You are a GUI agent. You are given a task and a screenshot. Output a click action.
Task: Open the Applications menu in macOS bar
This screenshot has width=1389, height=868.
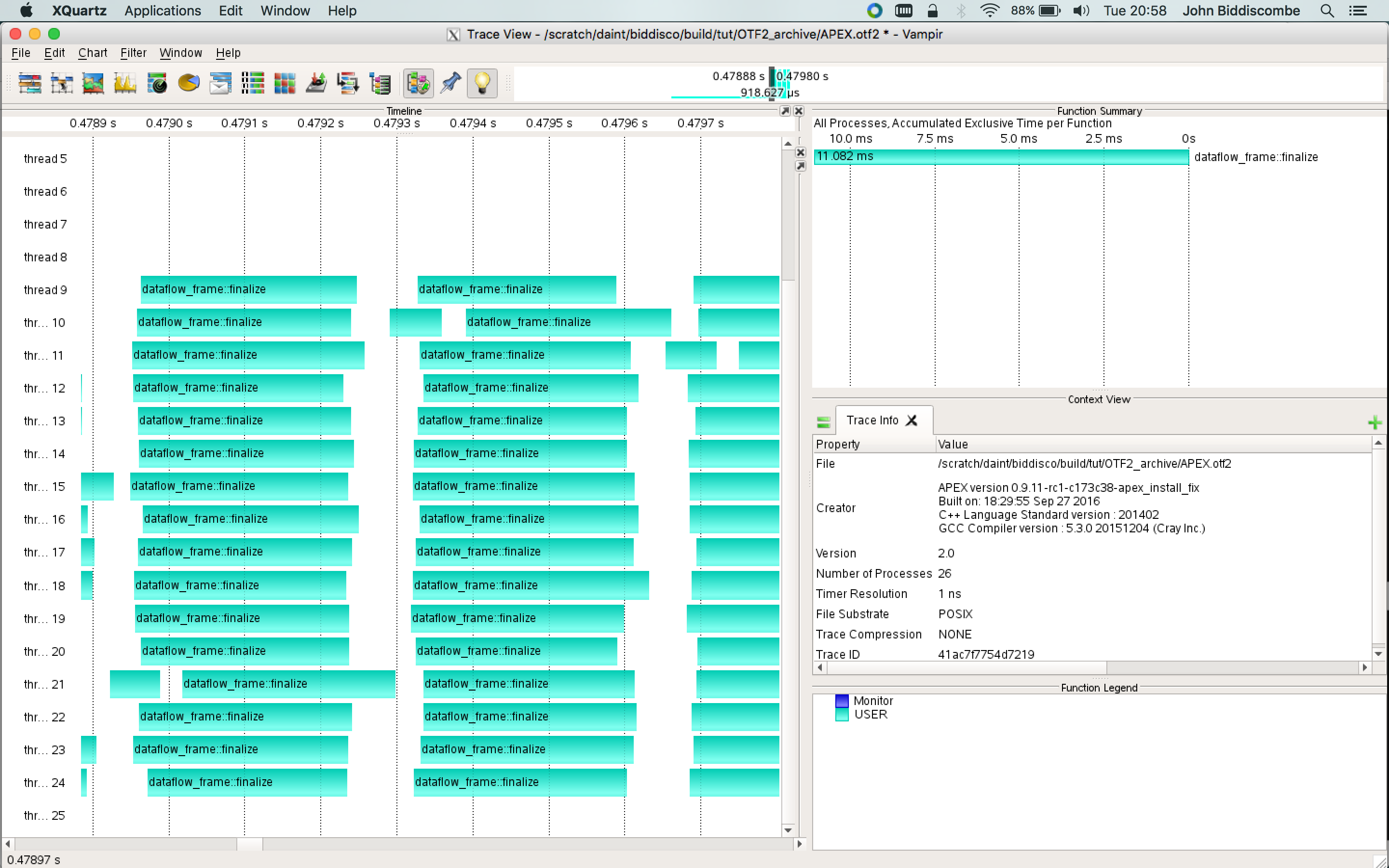pos(163,10)
